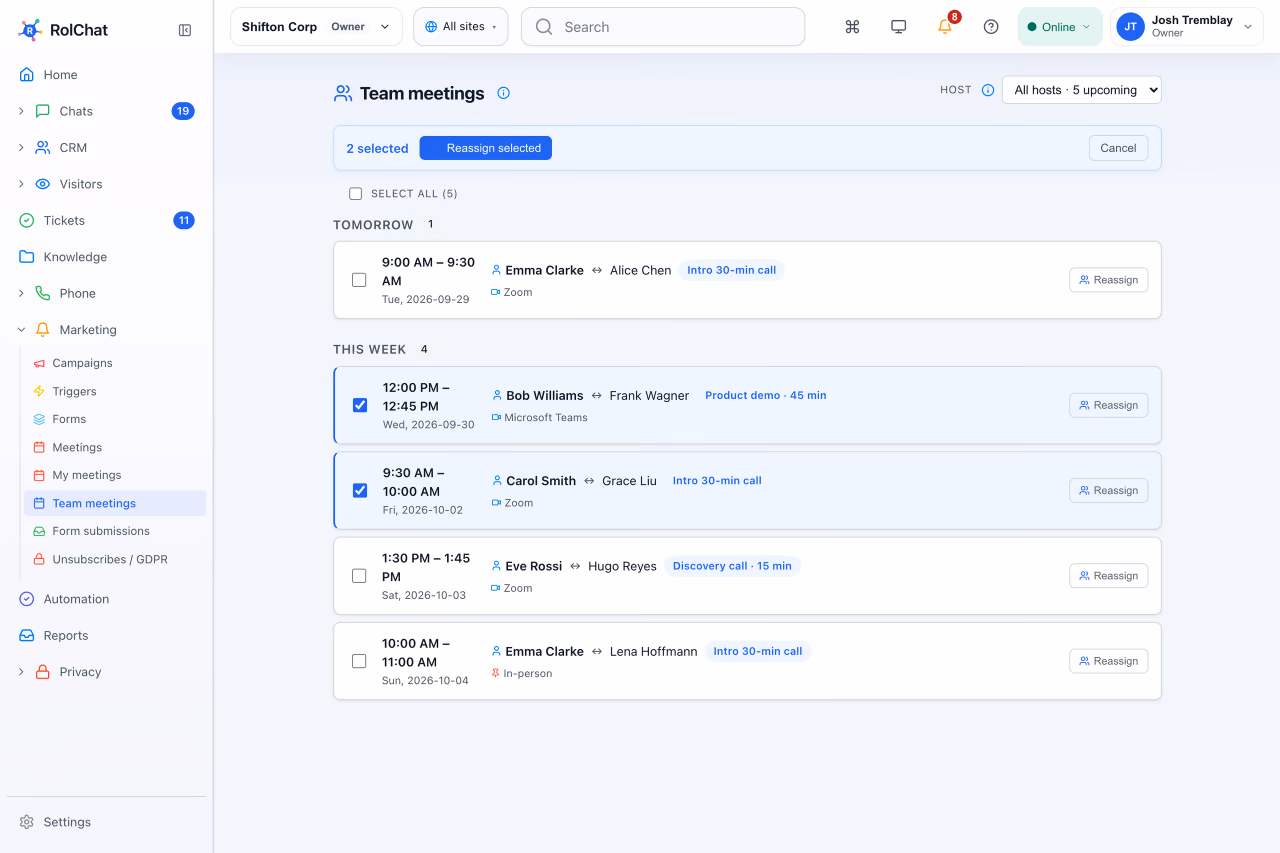
Task: Click the Reassign selected button
Action: pos(486,148)
